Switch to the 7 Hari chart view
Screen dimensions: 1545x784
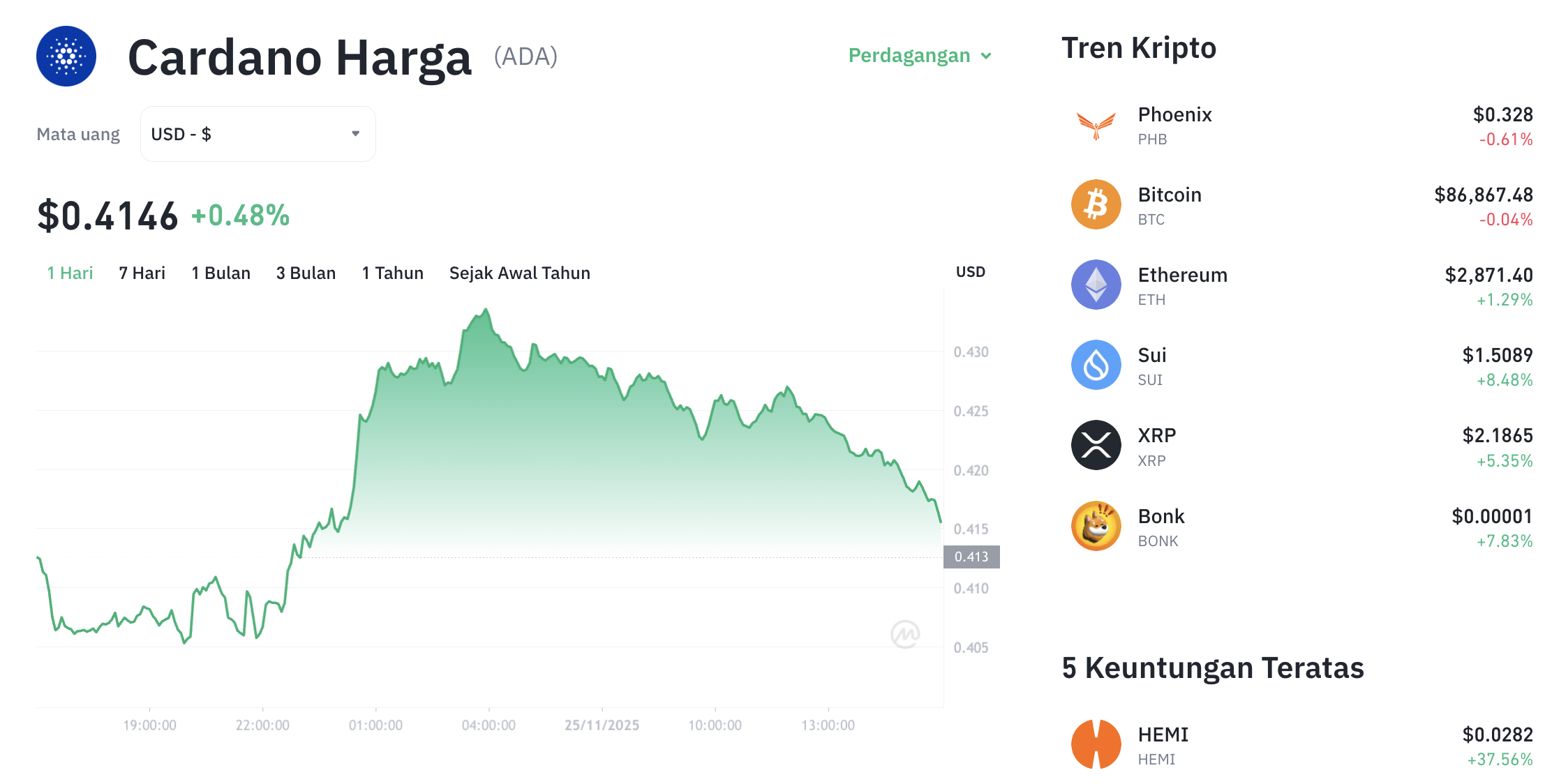click(x=142, y=273)
